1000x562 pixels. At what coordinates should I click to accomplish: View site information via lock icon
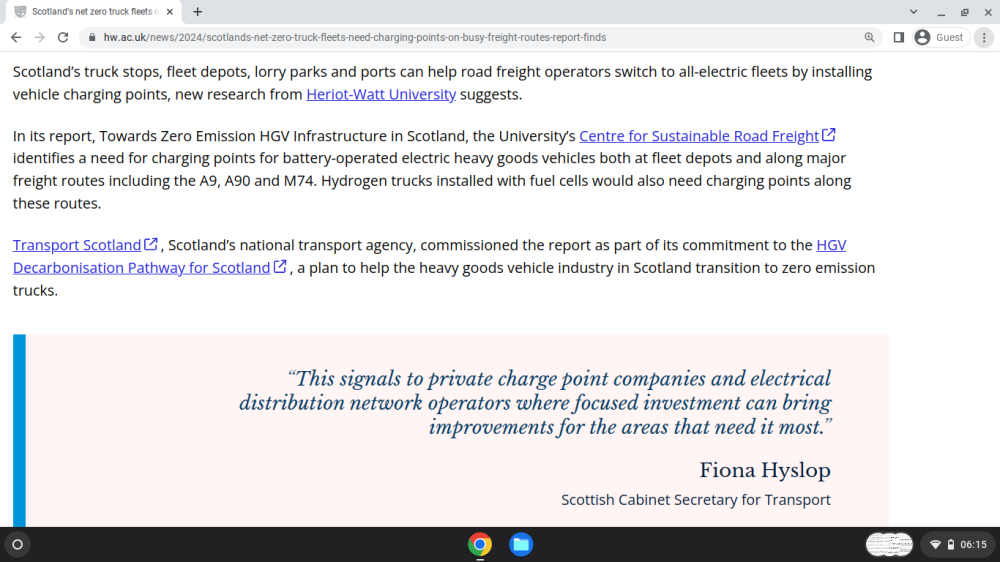92,38
